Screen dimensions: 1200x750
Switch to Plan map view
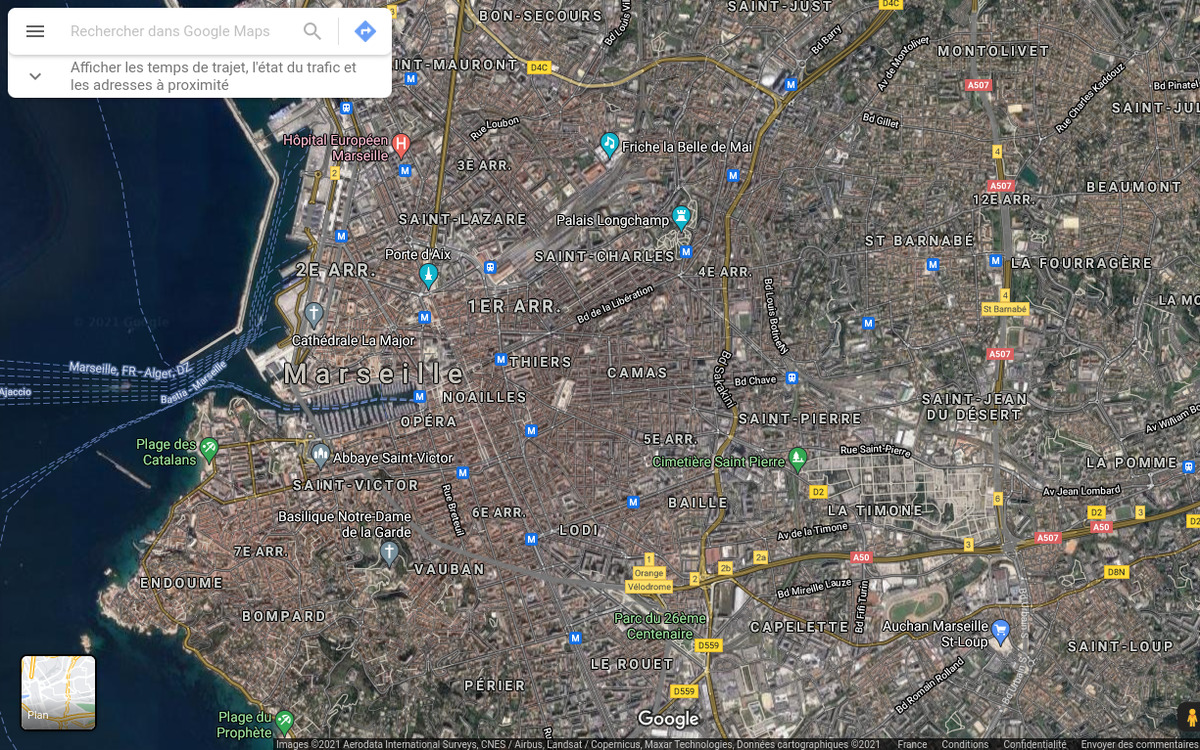[57, 692]
